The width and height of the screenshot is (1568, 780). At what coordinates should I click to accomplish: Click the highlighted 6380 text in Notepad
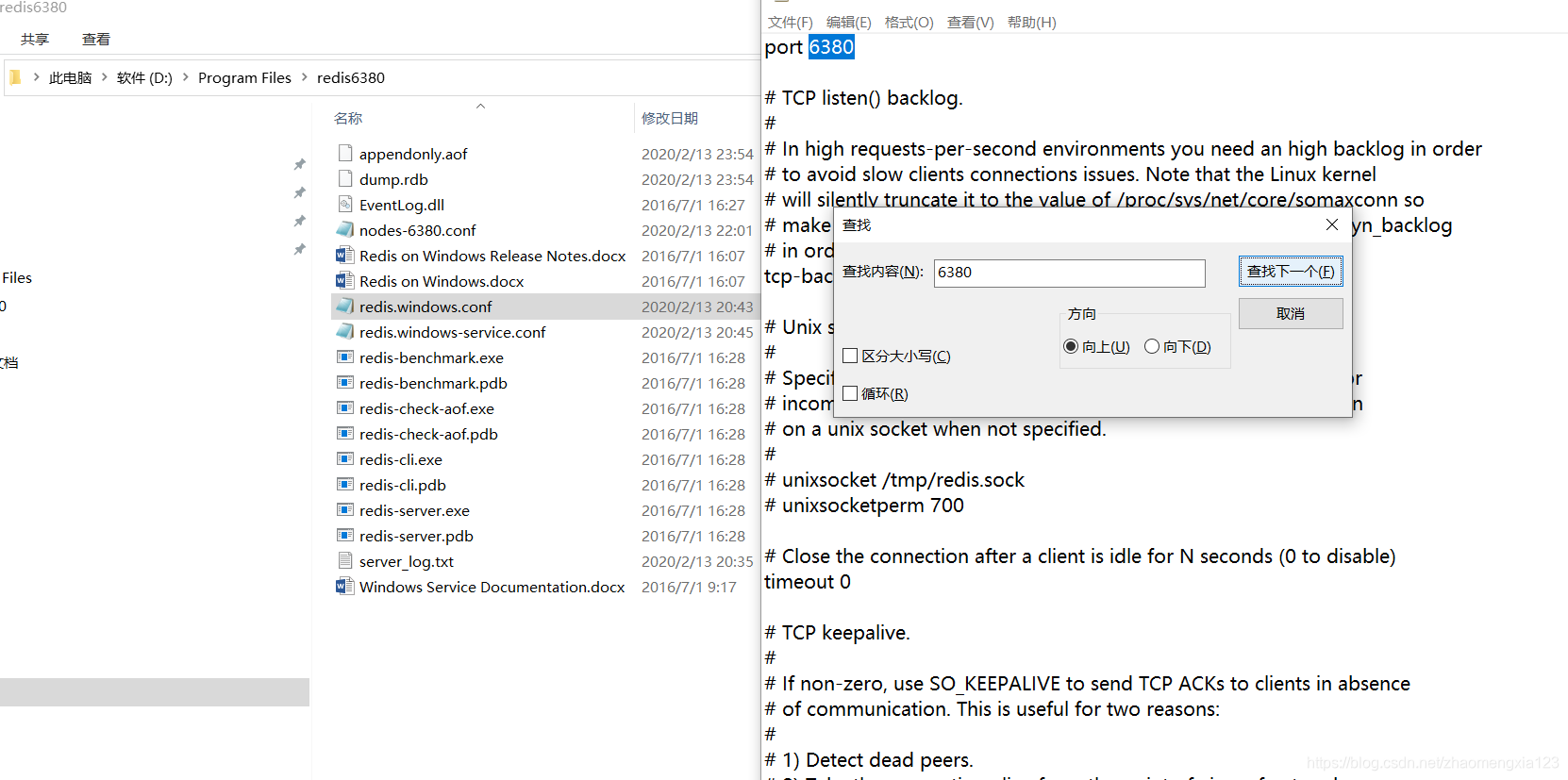coord(831,47)
